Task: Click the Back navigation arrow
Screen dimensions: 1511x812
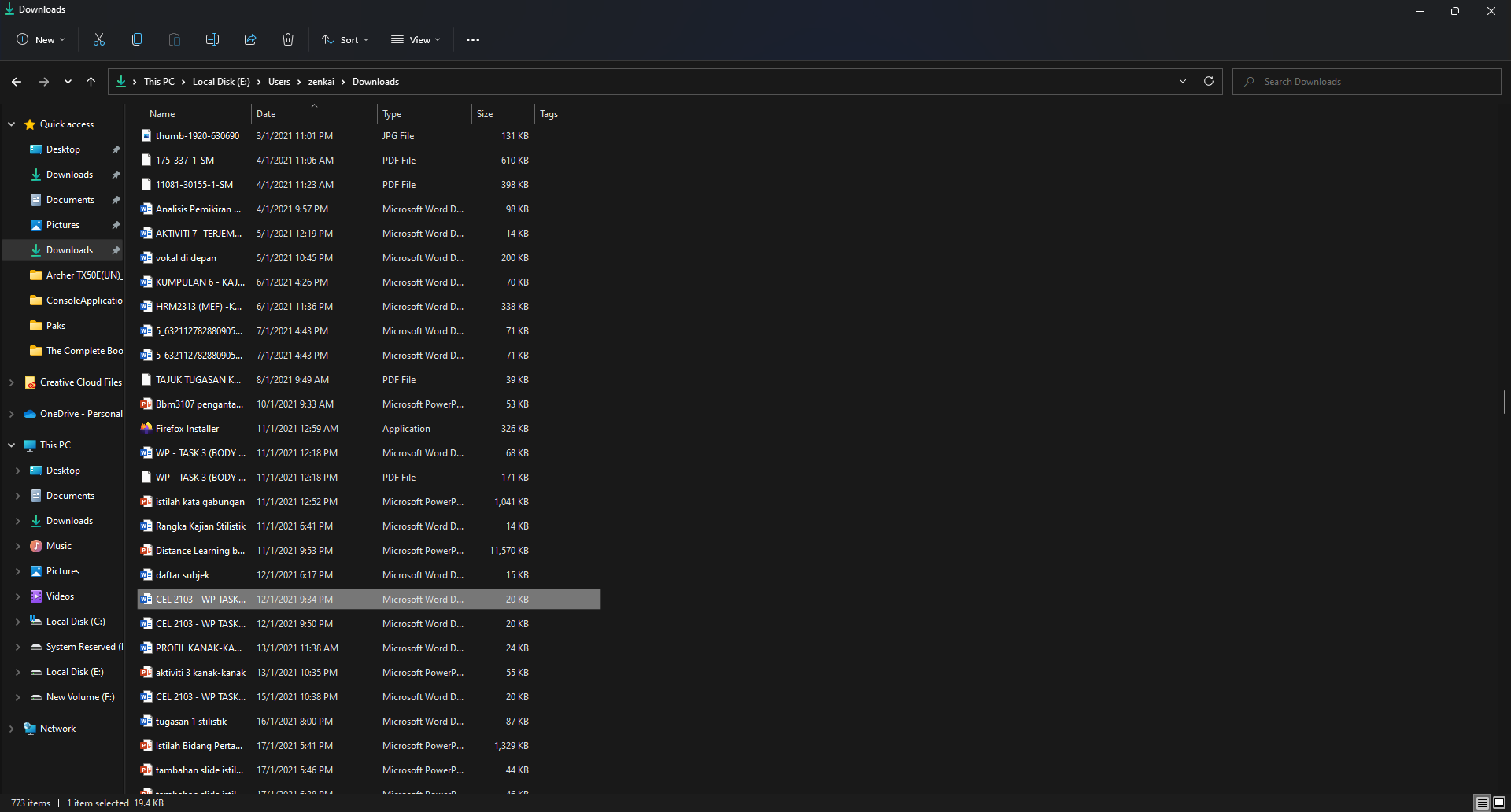Action: point(17,82)
